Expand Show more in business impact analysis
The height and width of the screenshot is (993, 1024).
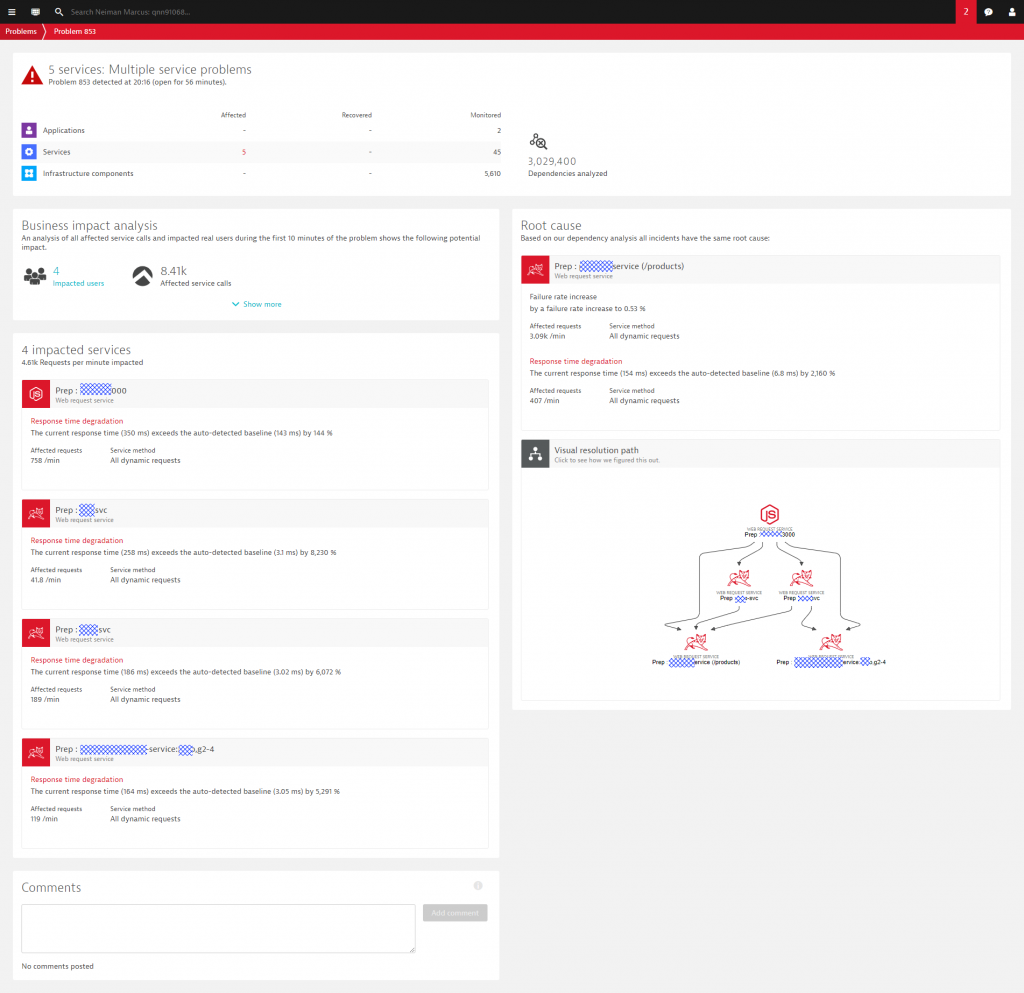click(256, 304)
